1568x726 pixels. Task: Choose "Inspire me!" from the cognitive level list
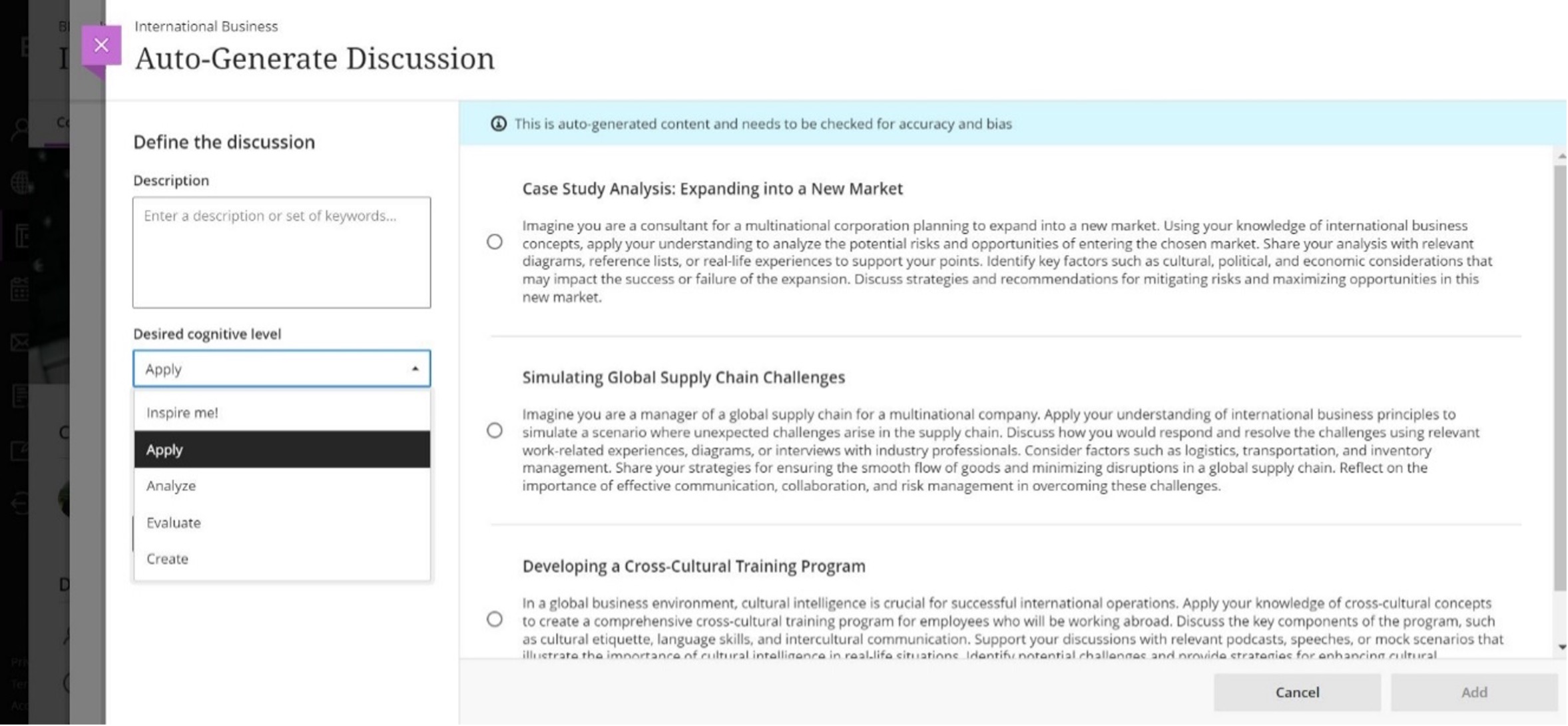point(182,413)
